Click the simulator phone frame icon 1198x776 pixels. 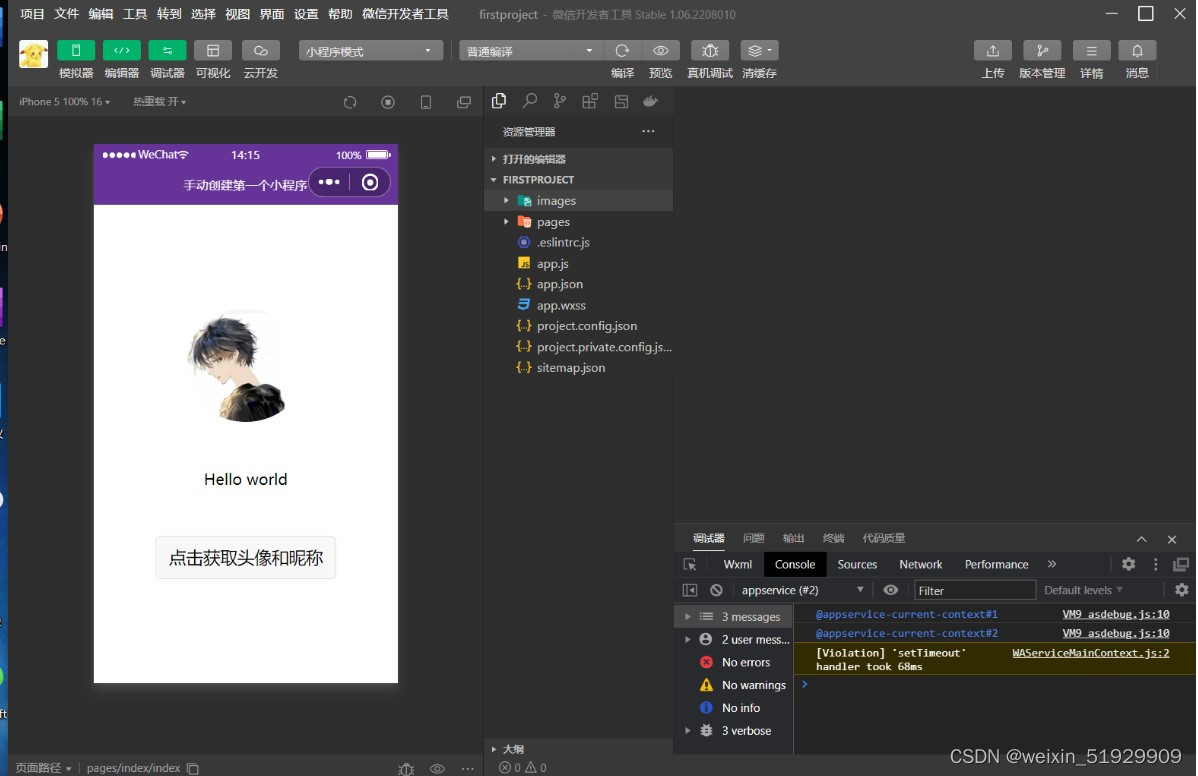(426, 102)
